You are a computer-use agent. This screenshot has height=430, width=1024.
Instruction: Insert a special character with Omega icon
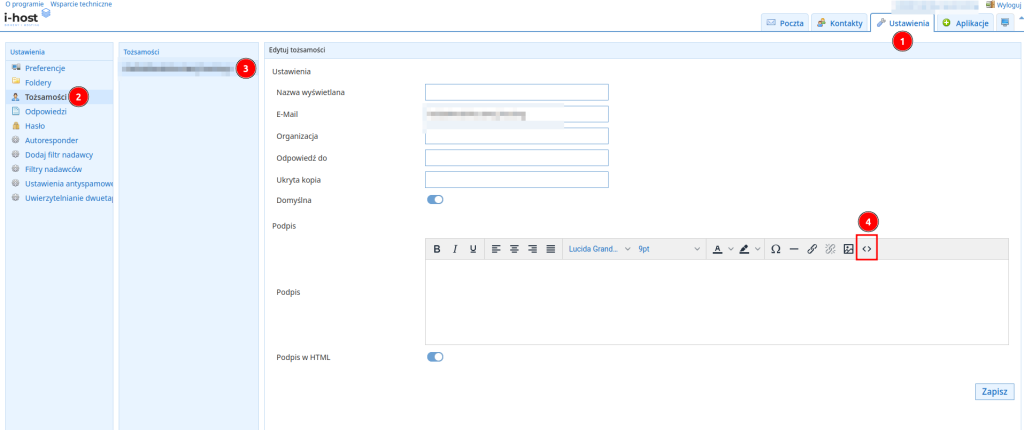pos(775,249)
